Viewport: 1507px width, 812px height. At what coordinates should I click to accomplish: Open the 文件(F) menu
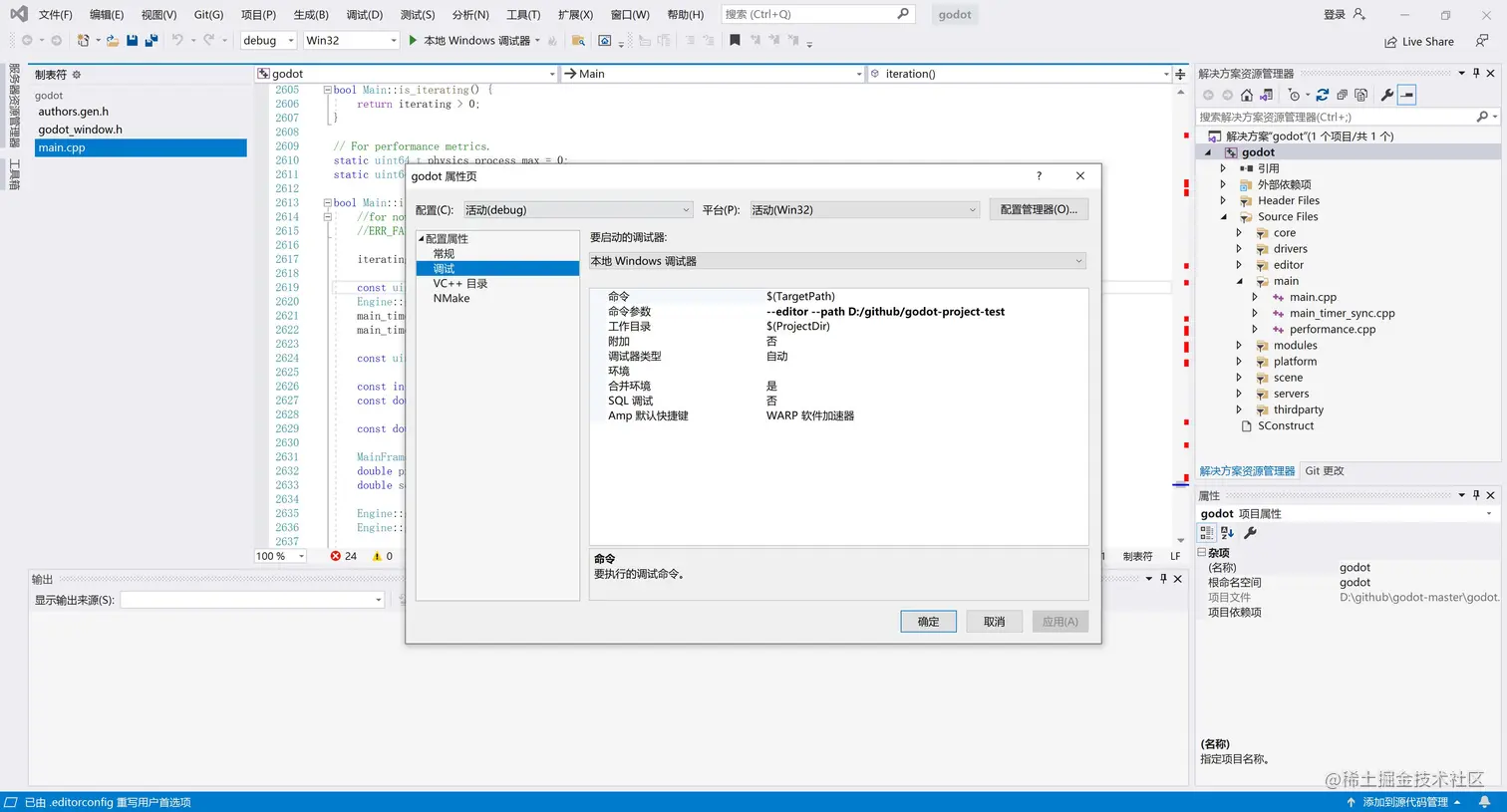pos(56,15)
